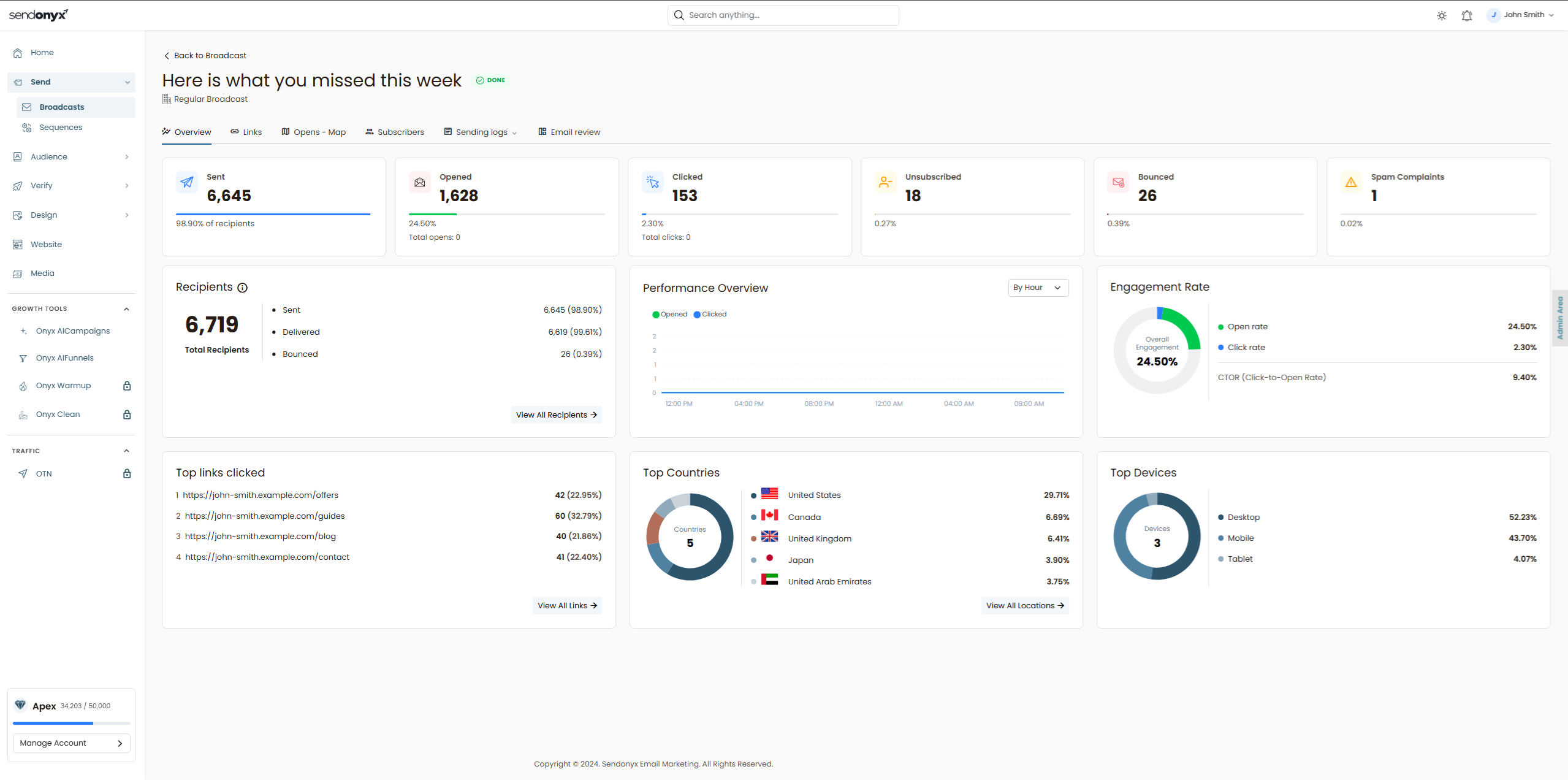Click the Unsubscribed user icon
1568x780 pixels.
(x=885, y=182)
